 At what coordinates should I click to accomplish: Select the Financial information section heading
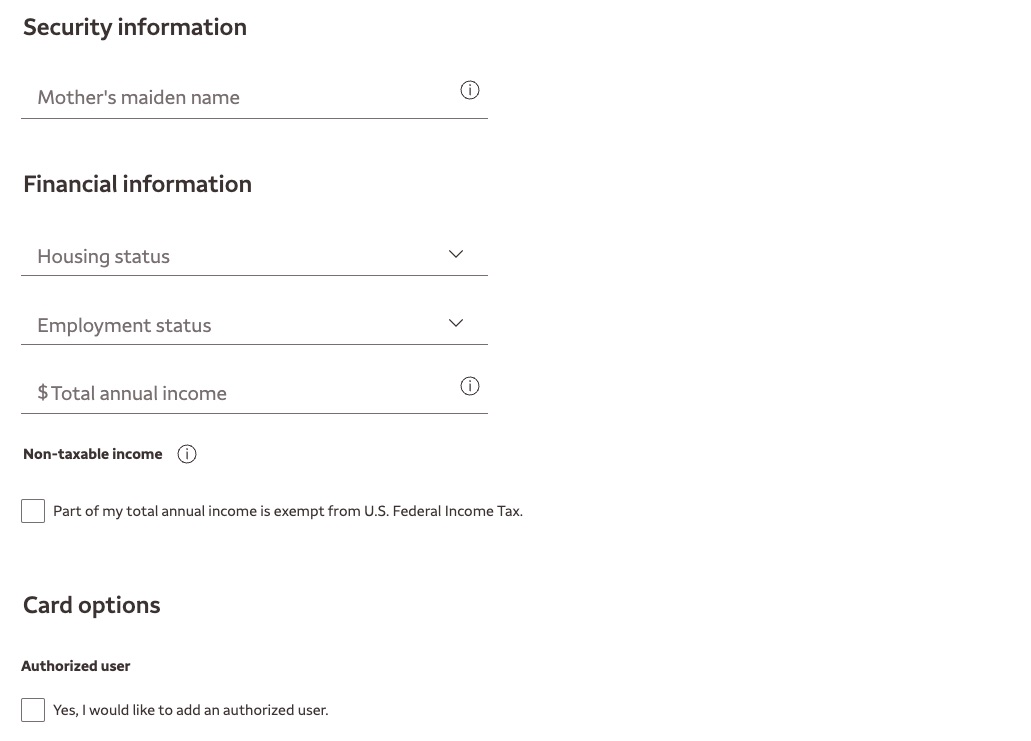click(137, 184)
